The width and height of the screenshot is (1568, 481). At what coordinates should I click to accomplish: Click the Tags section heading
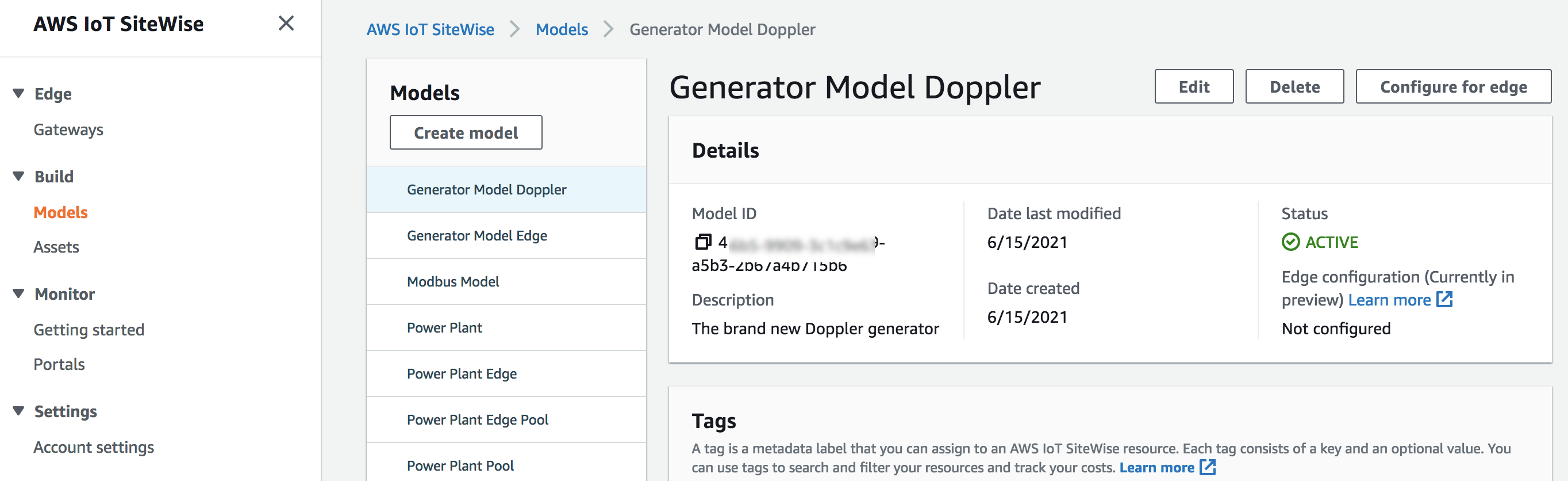[714, 421]
